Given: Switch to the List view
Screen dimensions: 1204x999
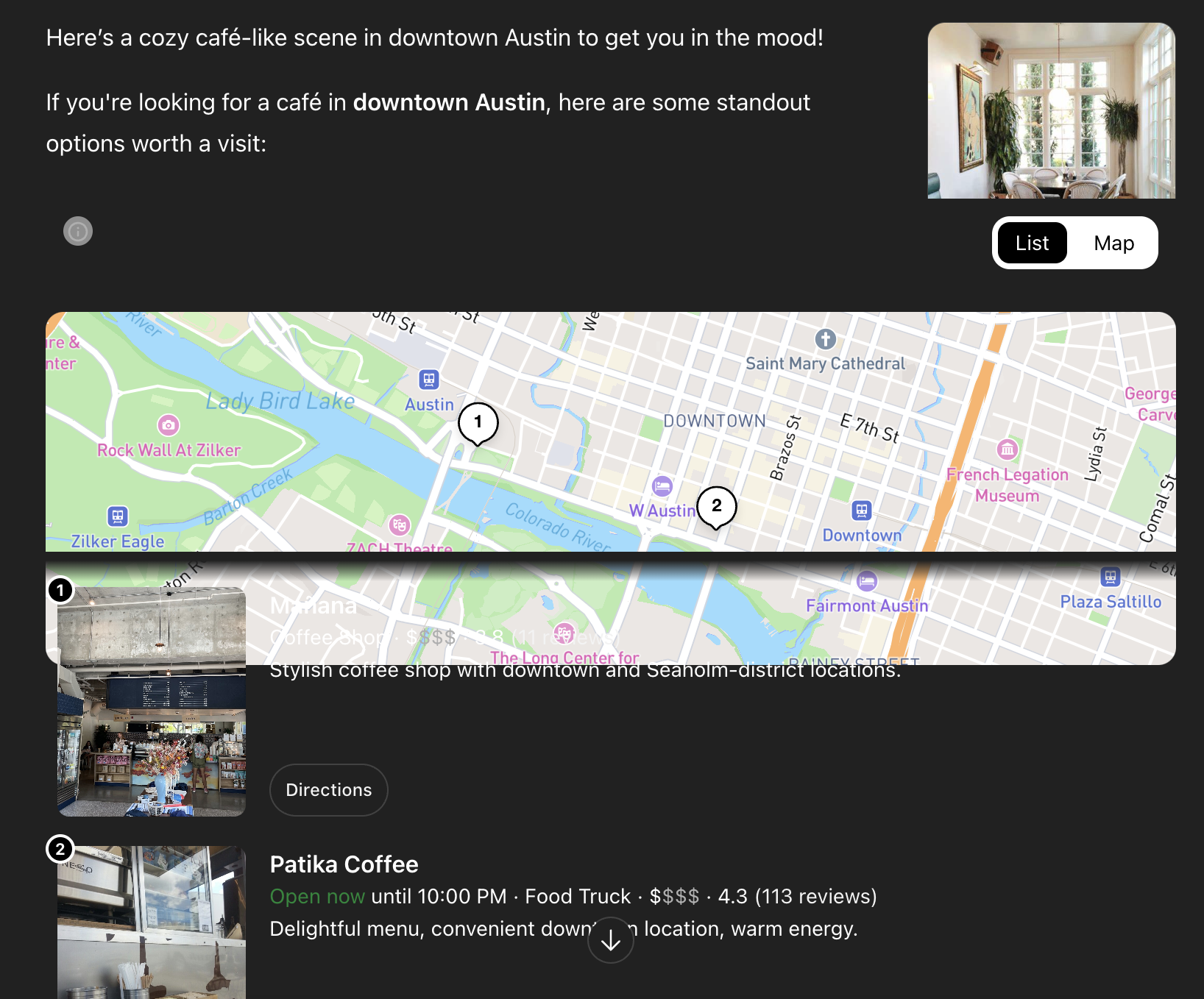Looking at the screenshot, I should (x=1032, y=243).
